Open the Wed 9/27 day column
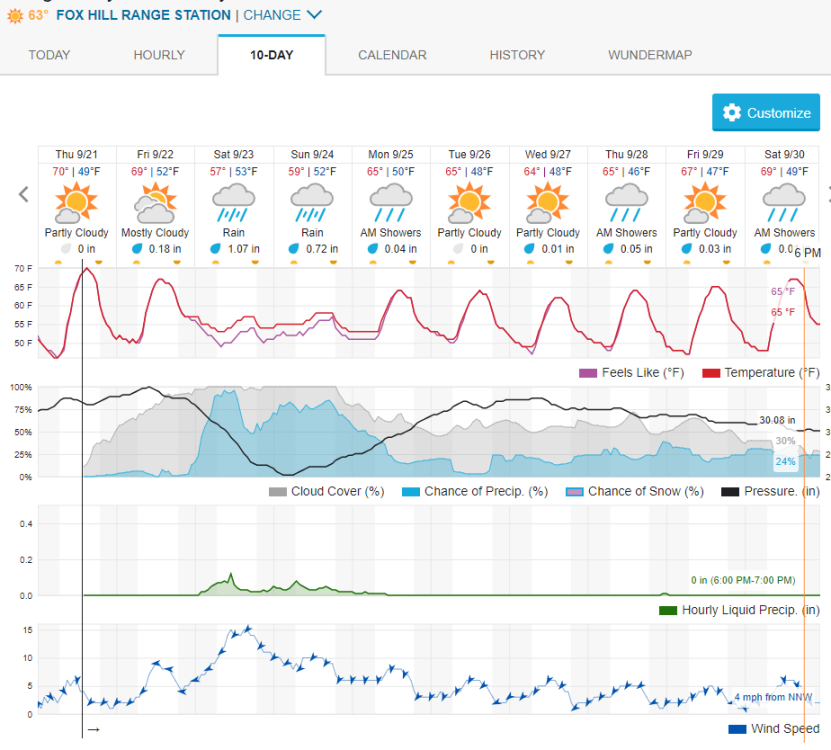This screenshot has width=831, height=750. click(x=548, y=206)
